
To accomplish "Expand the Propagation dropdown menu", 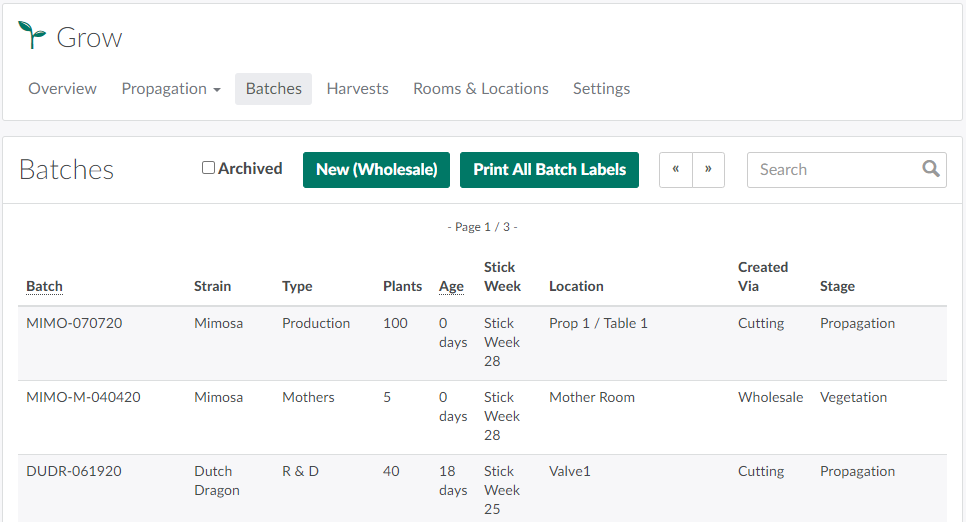I will 171,88.
